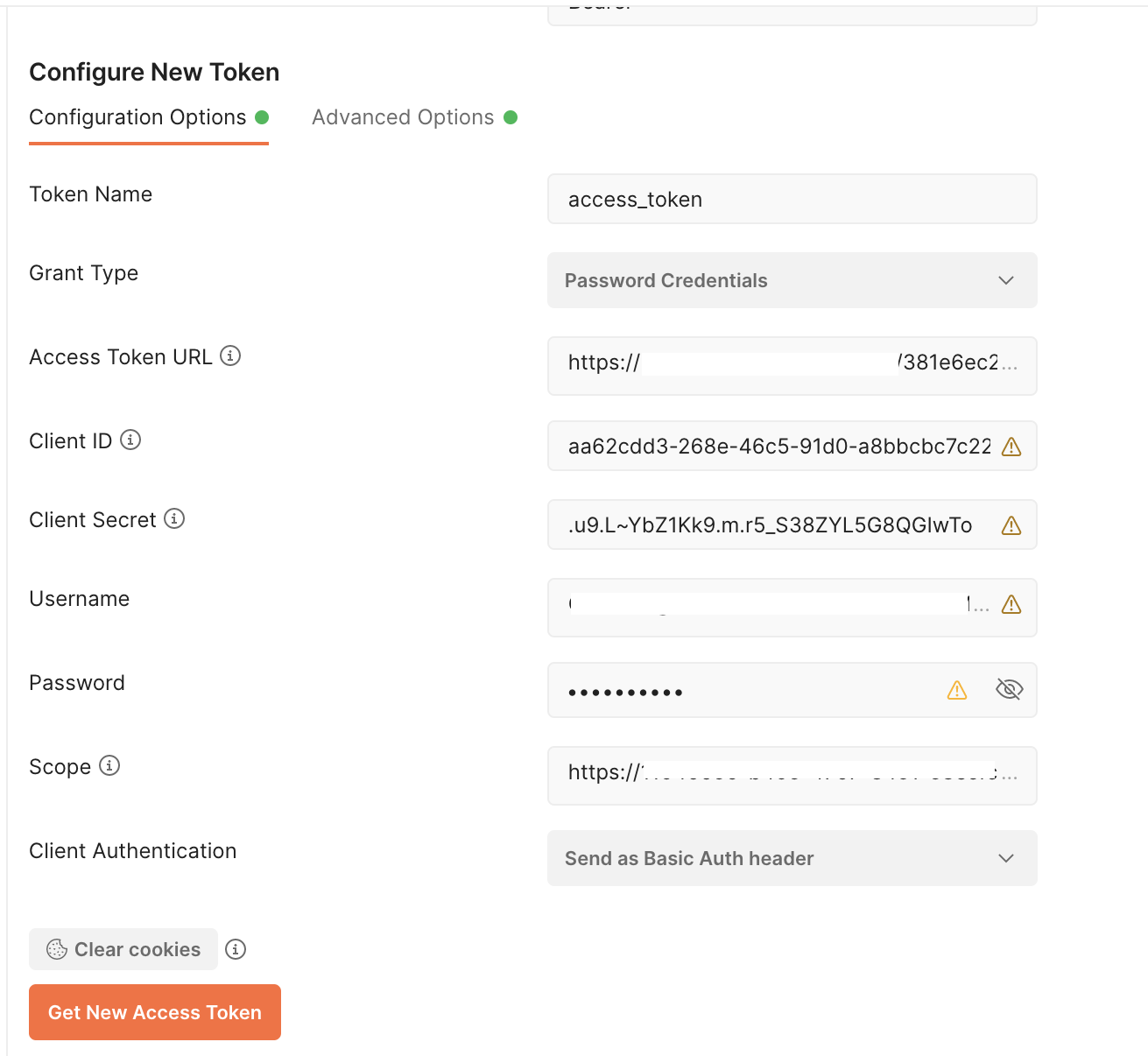Switch to the Advanced Options tab
The height and width of the screenshot is (1056, 1148).
(403, 116)
